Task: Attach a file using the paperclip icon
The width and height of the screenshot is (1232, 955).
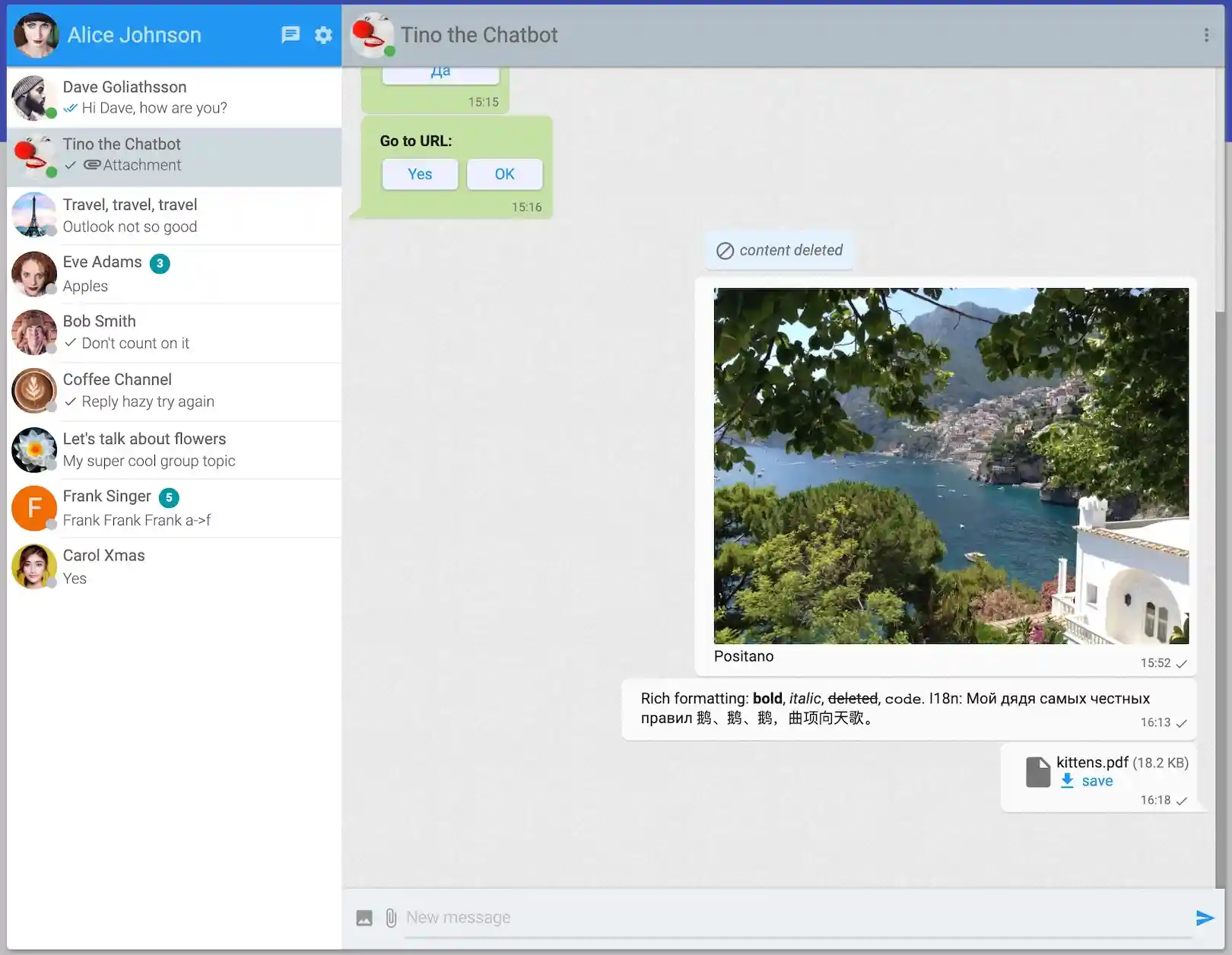Action: [x=390, y=917]
